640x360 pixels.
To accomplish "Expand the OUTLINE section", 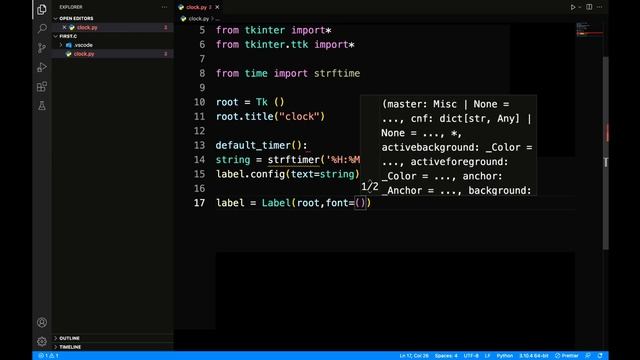I will (x=69, y=338).
